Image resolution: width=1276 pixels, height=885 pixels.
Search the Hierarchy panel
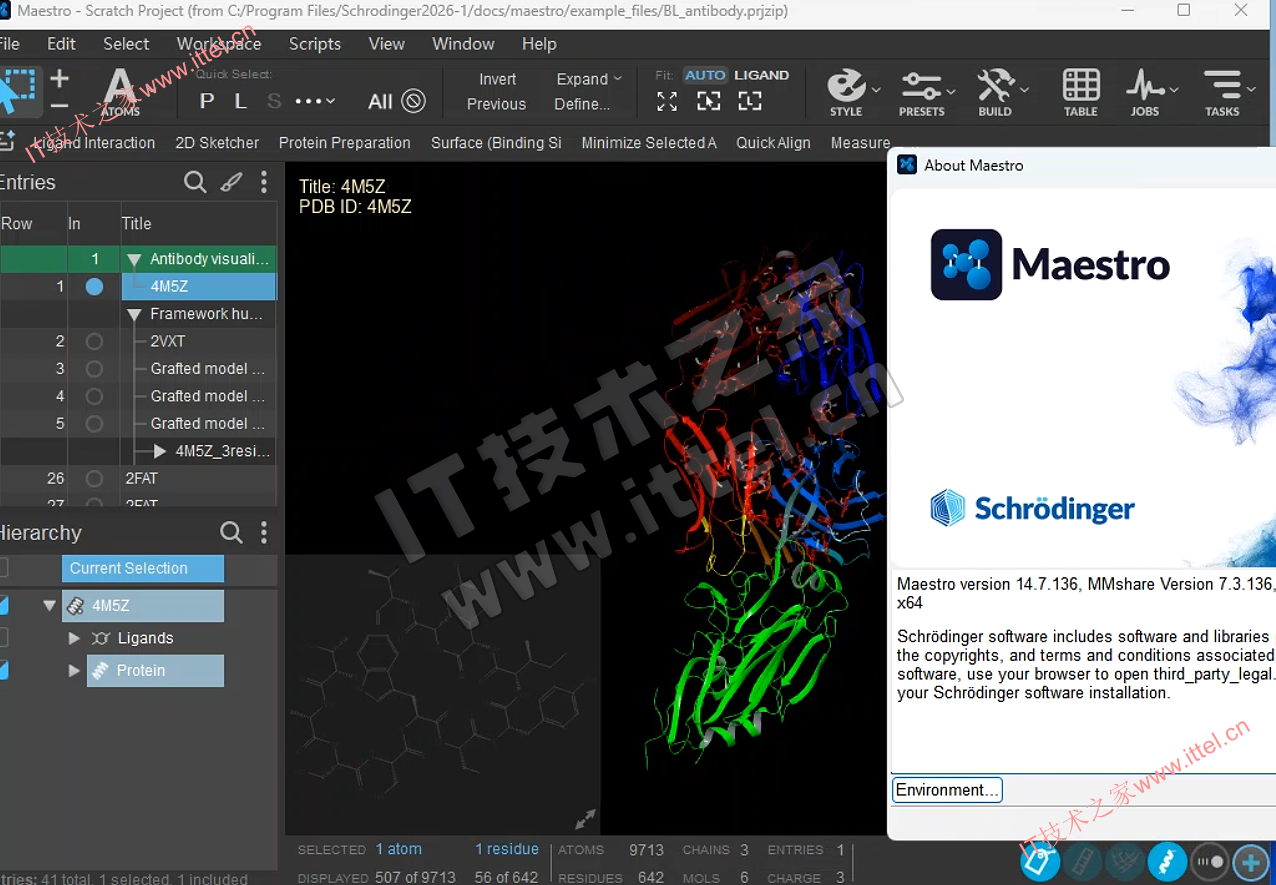tap(231, 532)
